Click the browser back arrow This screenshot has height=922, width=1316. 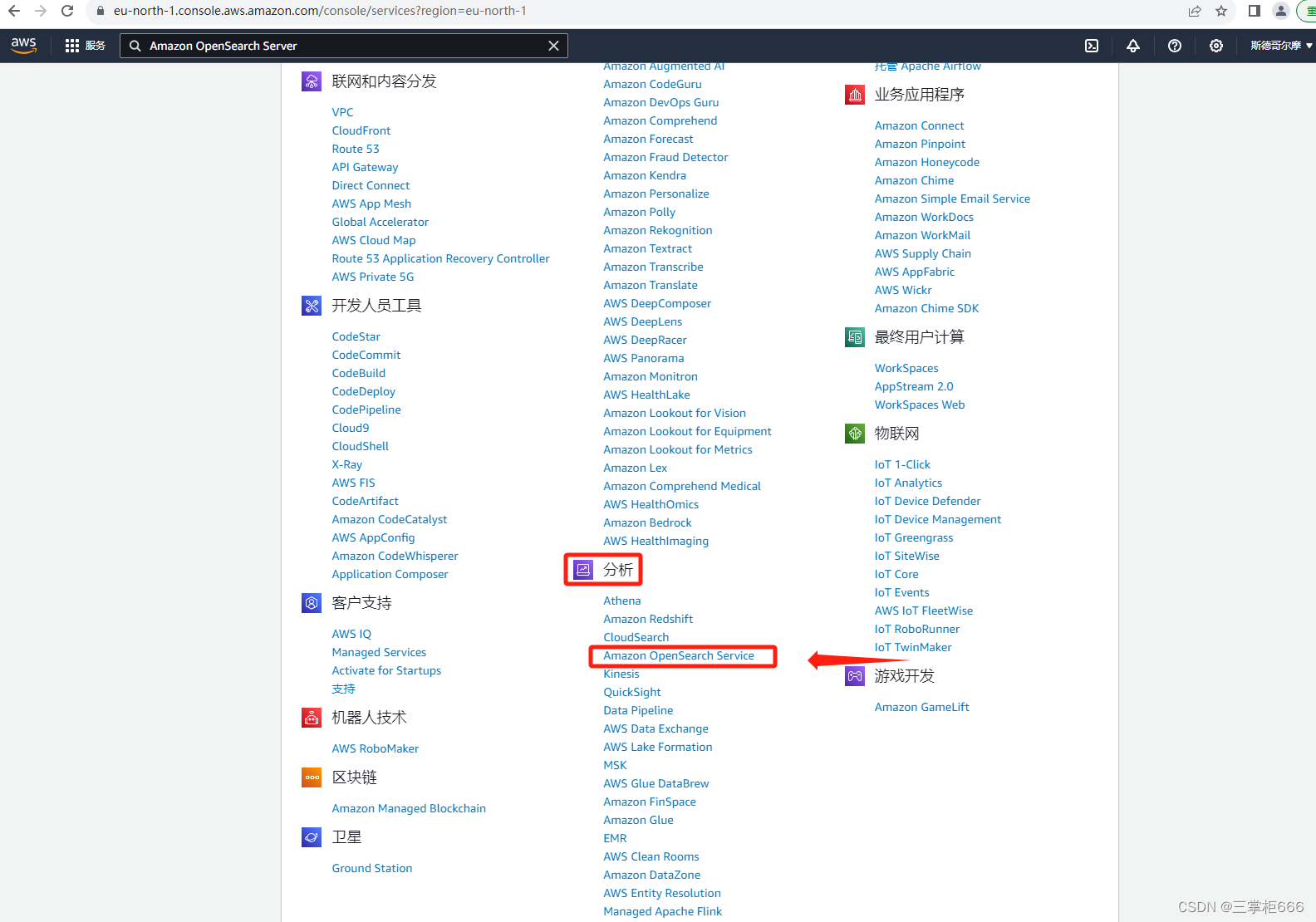click(x=14, y=11)
